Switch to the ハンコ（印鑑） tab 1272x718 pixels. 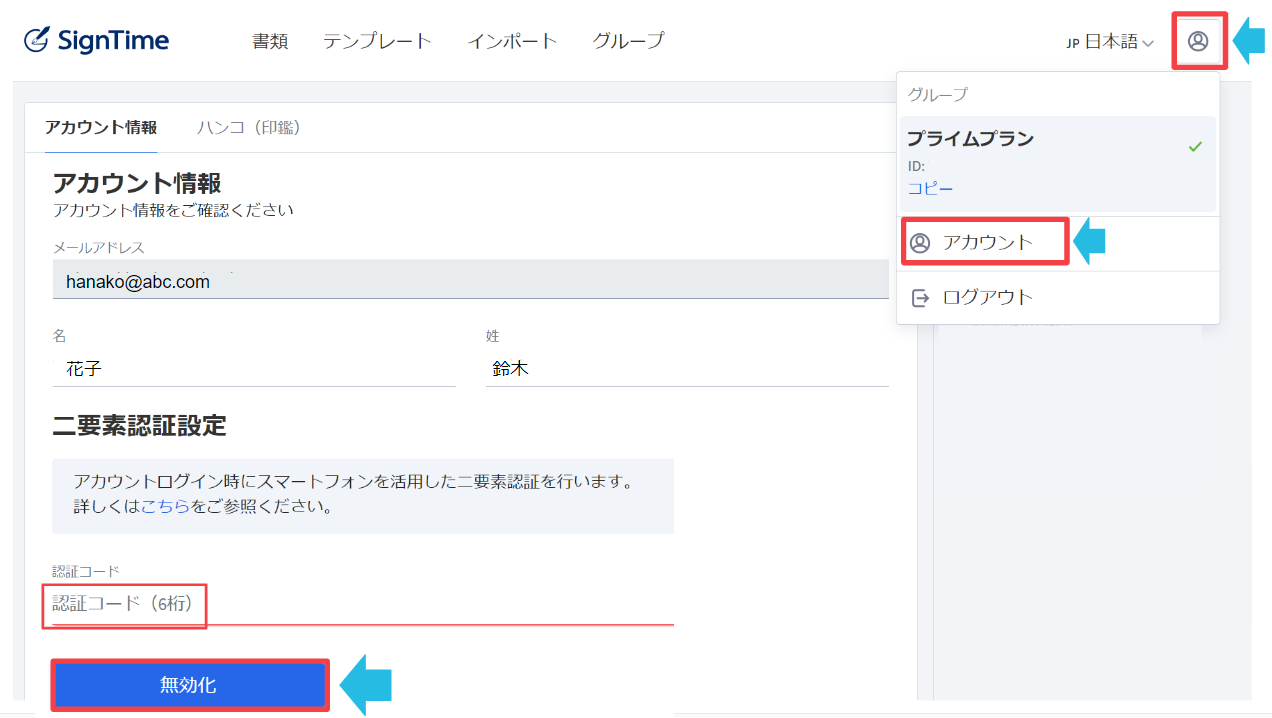249,128
